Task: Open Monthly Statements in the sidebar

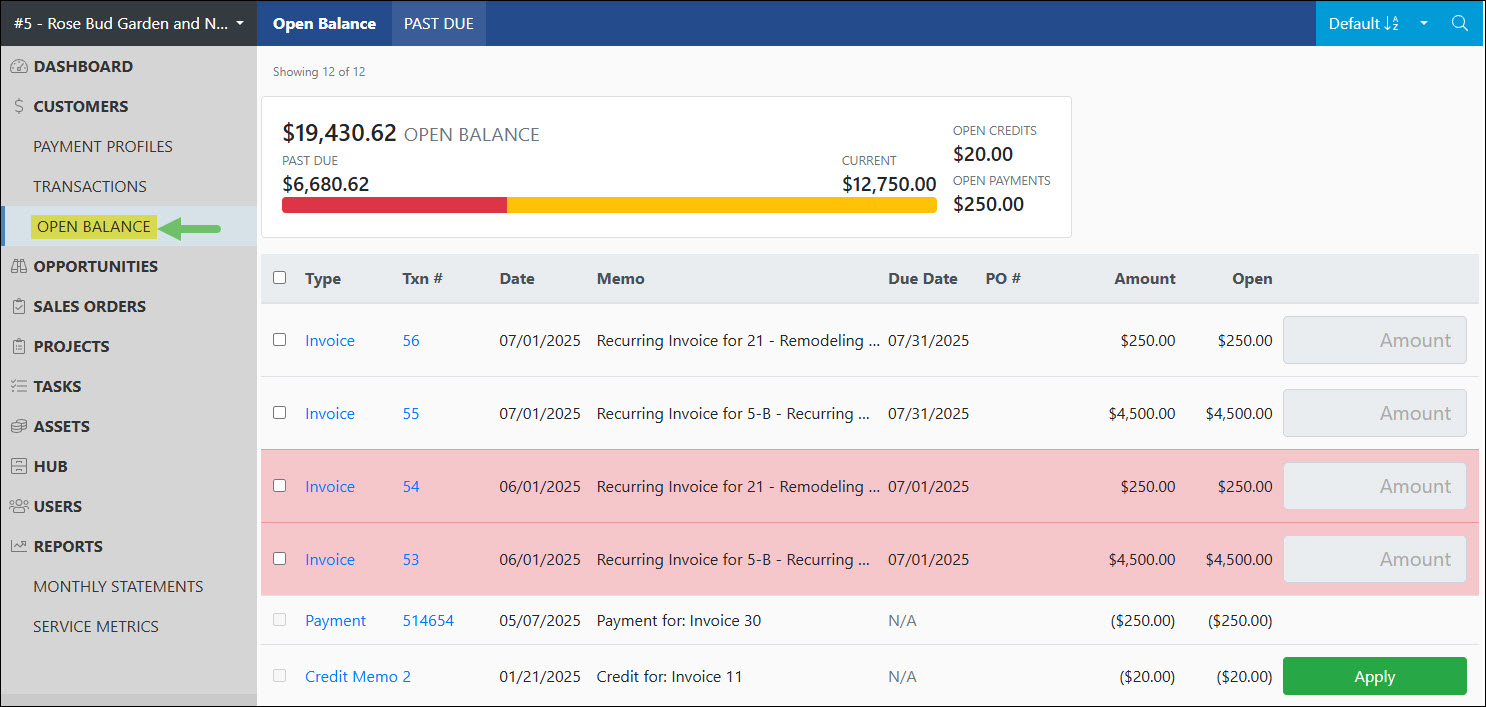Action: [117, 586]
